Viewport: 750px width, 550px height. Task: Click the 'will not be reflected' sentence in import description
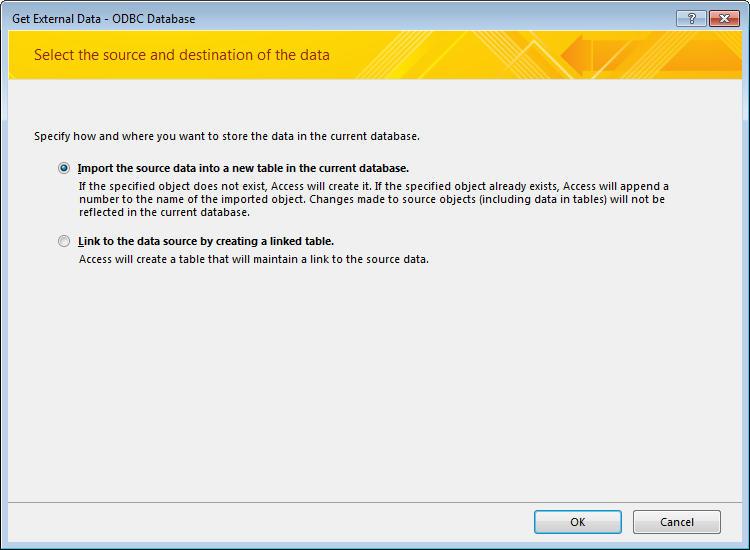pyautogui.click(x=372, y=206)
